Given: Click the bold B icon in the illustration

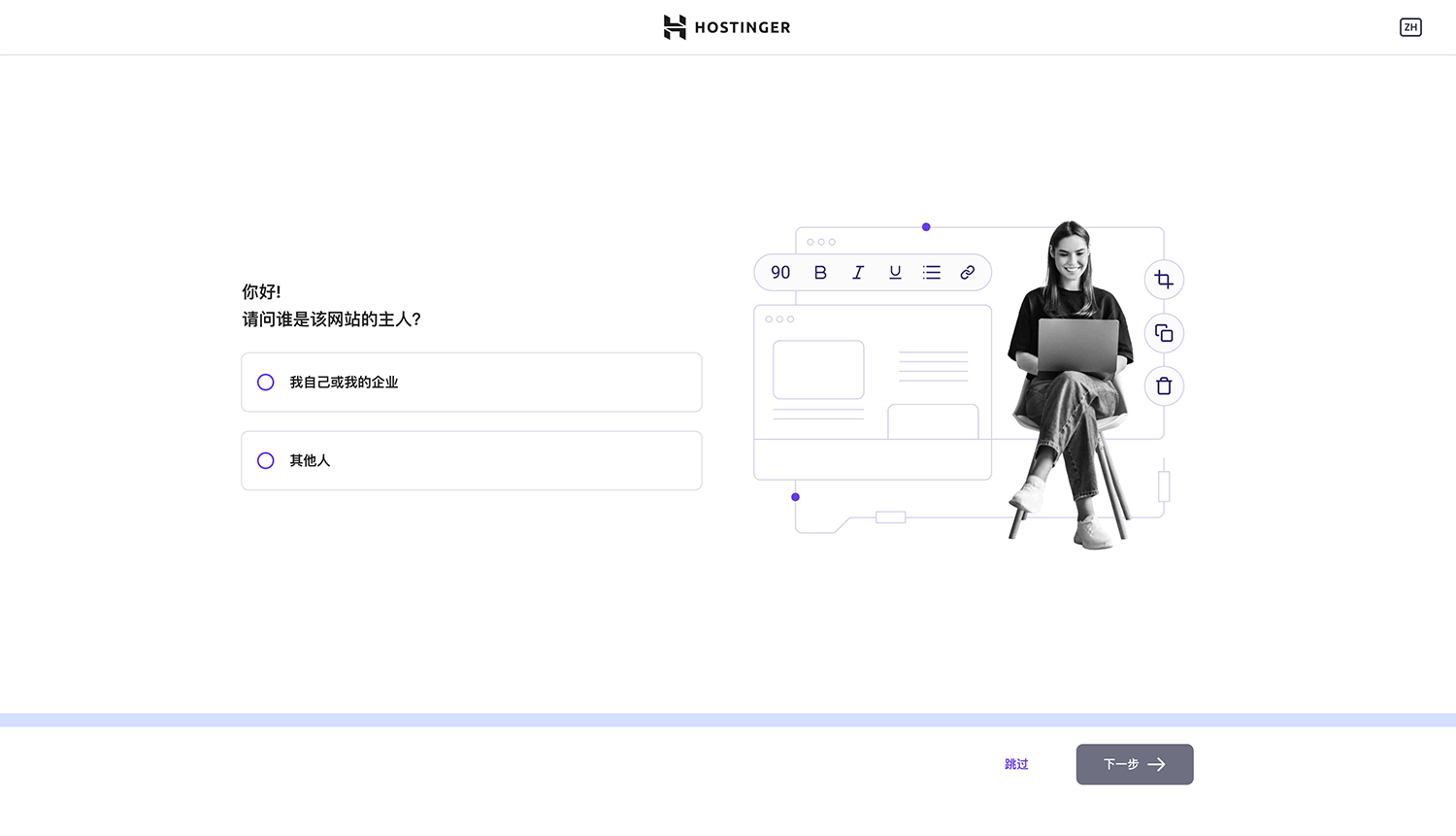Looking at the screenshot, I should [x=820, y=273].
